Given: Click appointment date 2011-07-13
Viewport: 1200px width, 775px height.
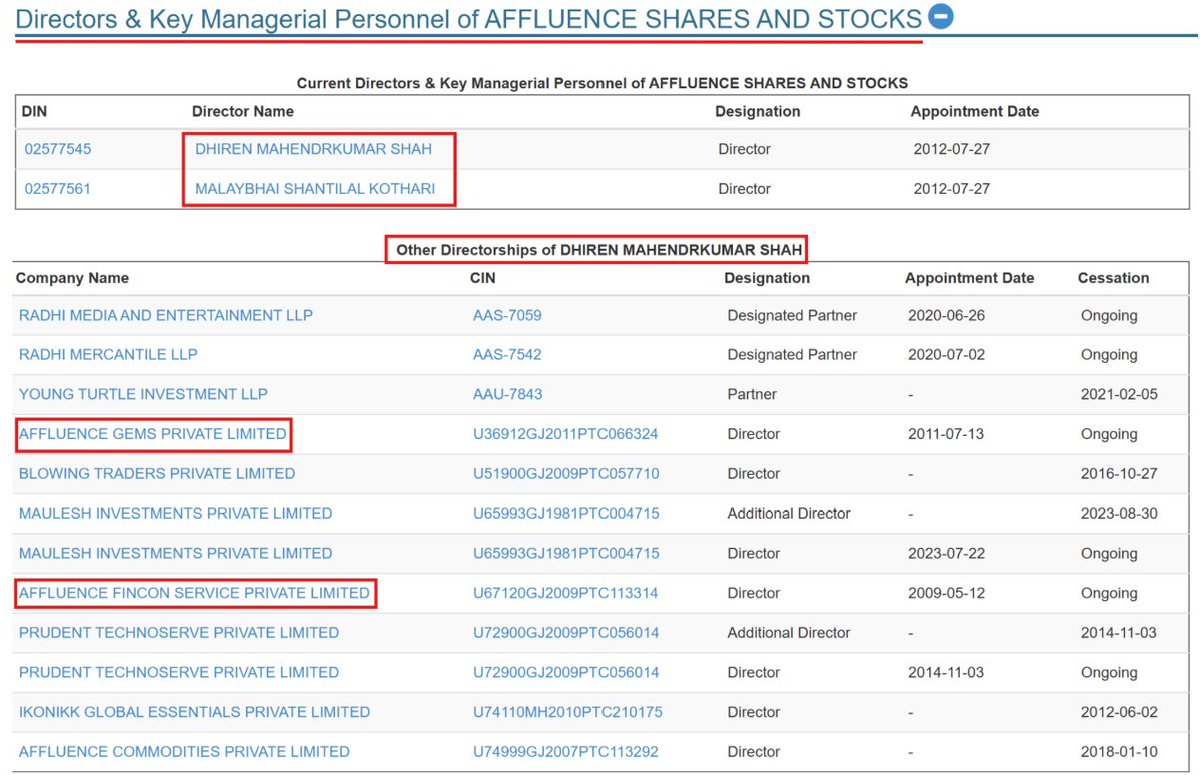Looking at the screenshot, I should (946, 434).
